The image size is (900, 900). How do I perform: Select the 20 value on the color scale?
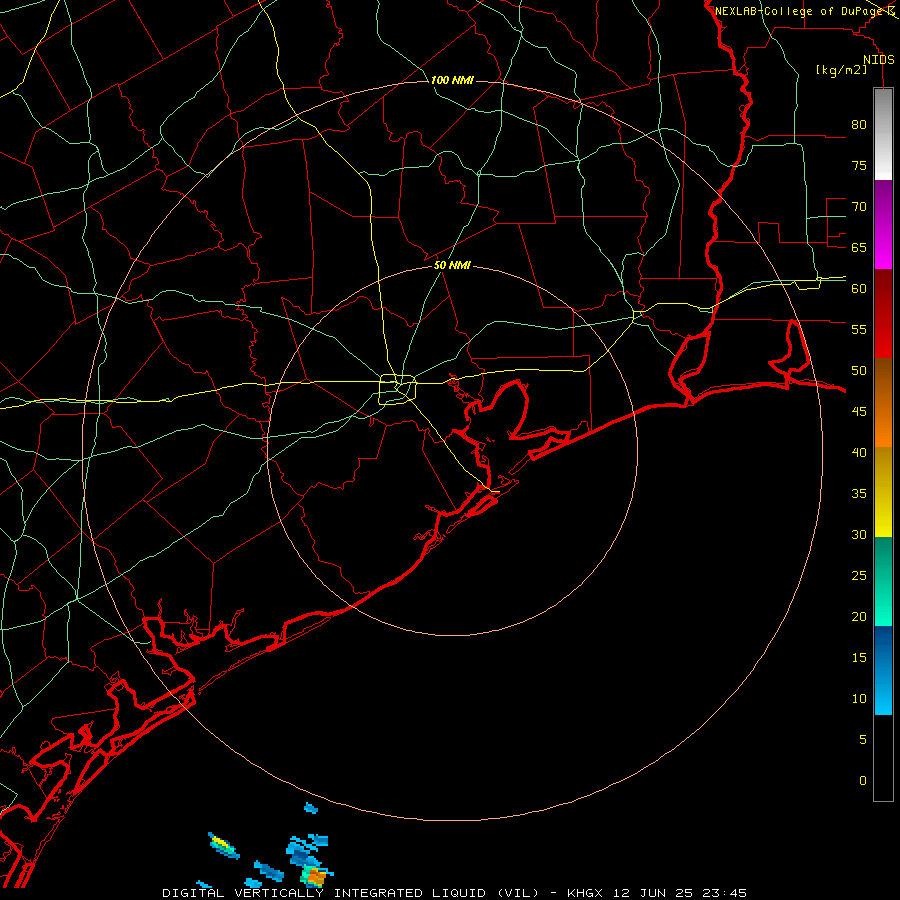(x=859, y=616)
